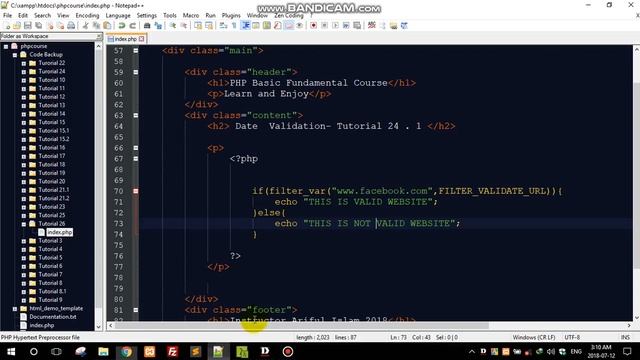Click the Run Macro Multiple Times icon

(346, 26)
